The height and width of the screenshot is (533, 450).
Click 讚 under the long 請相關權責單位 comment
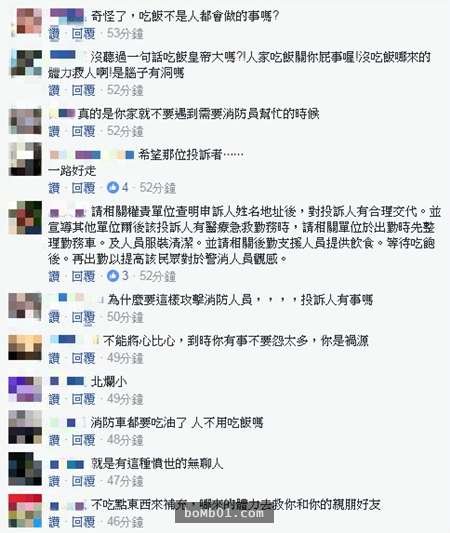coord(54,276)
